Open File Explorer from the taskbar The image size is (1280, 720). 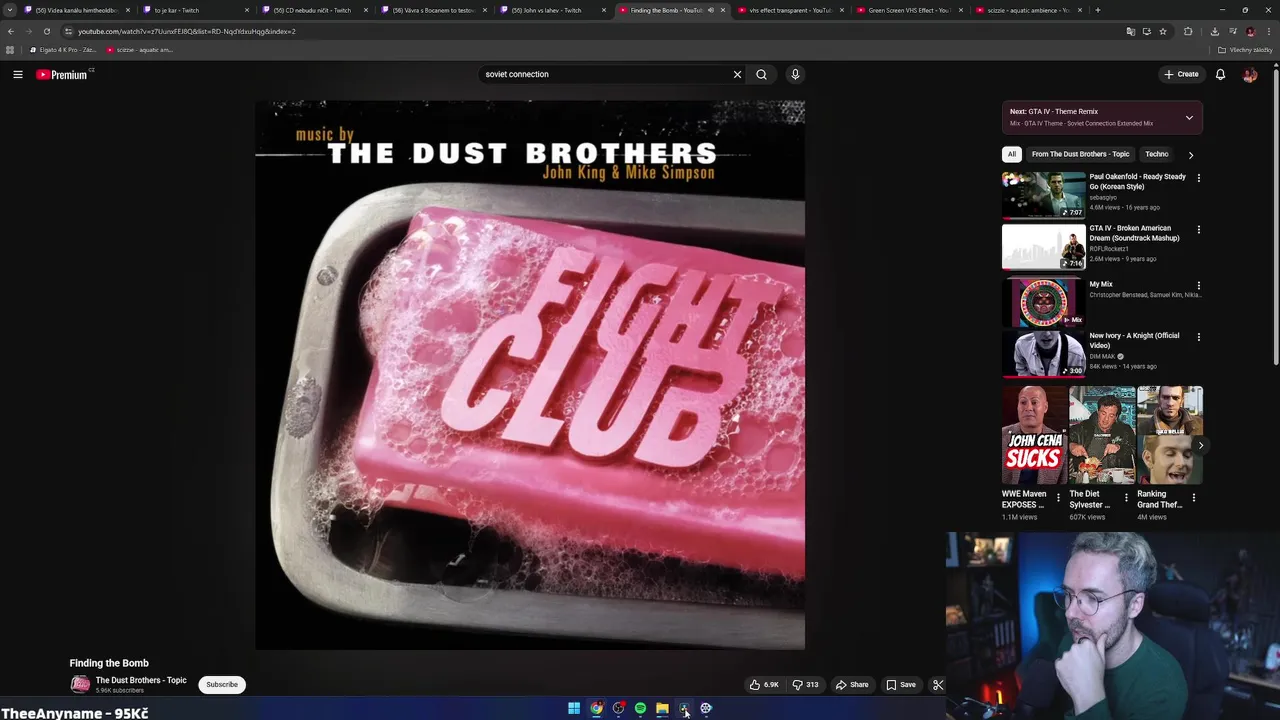(x=662, y=709)
